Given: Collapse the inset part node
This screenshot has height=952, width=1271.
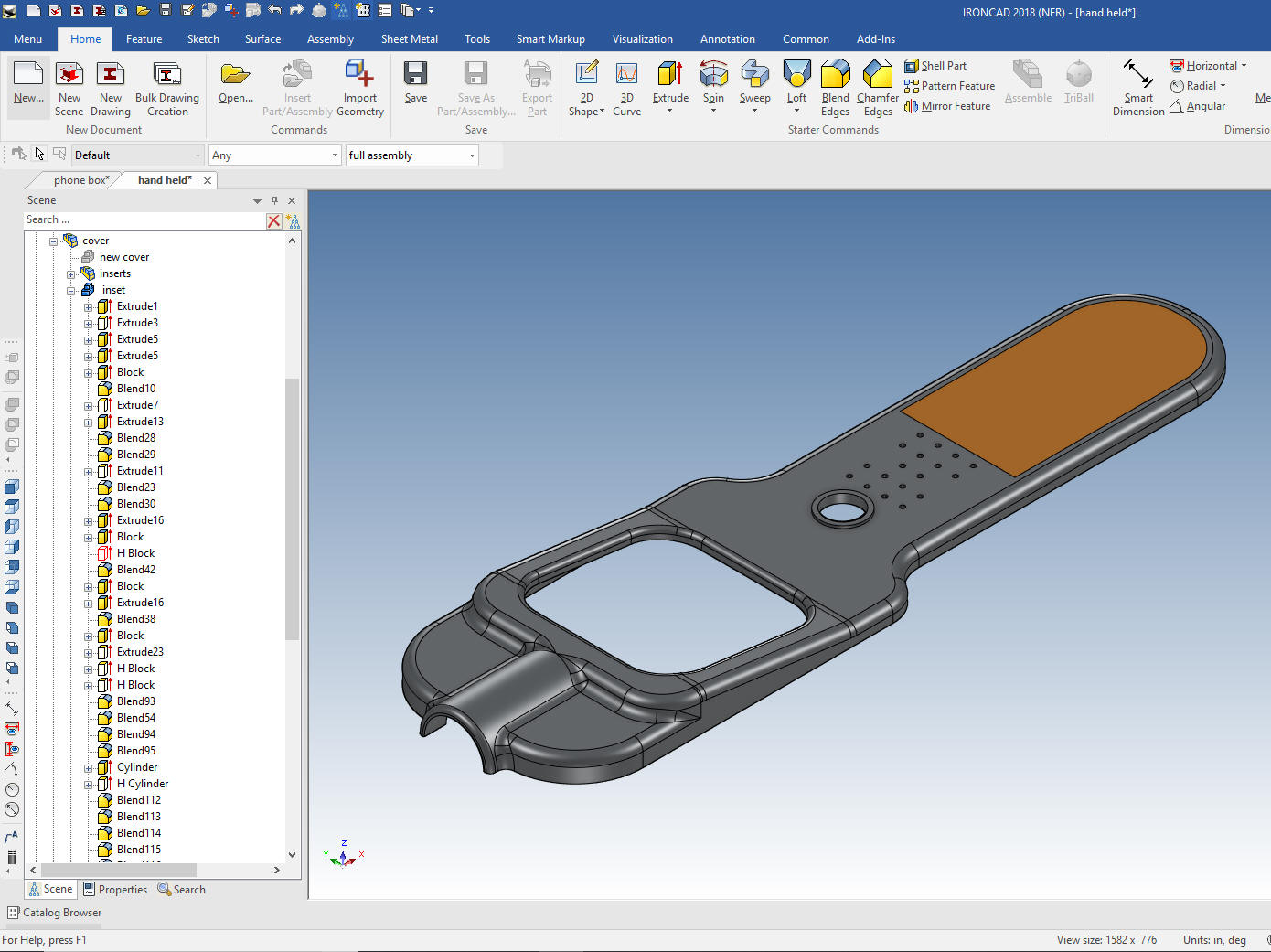Looking at the screenshot, I should (70, 291).
